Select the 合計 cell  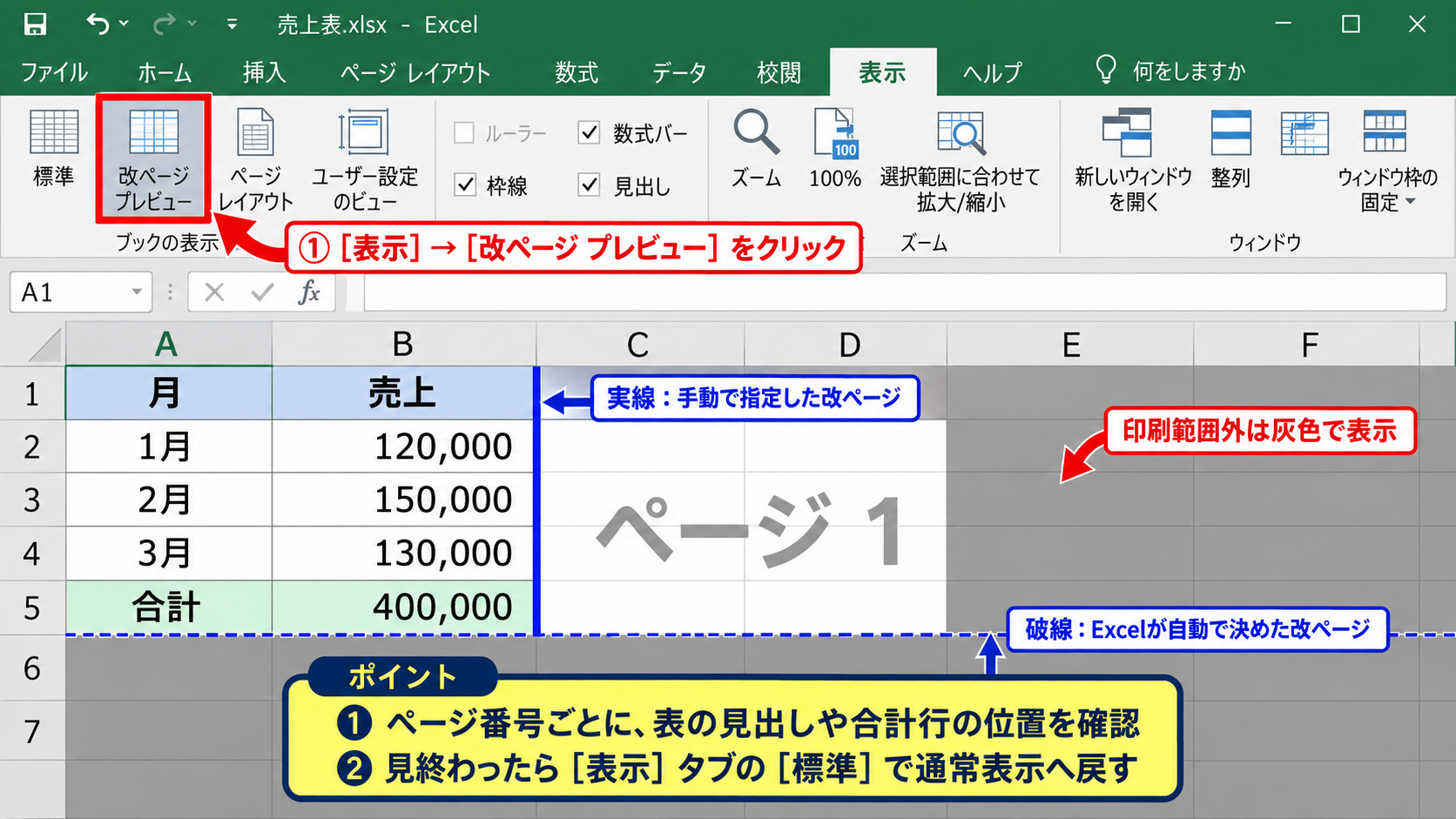tap(168, 608)
